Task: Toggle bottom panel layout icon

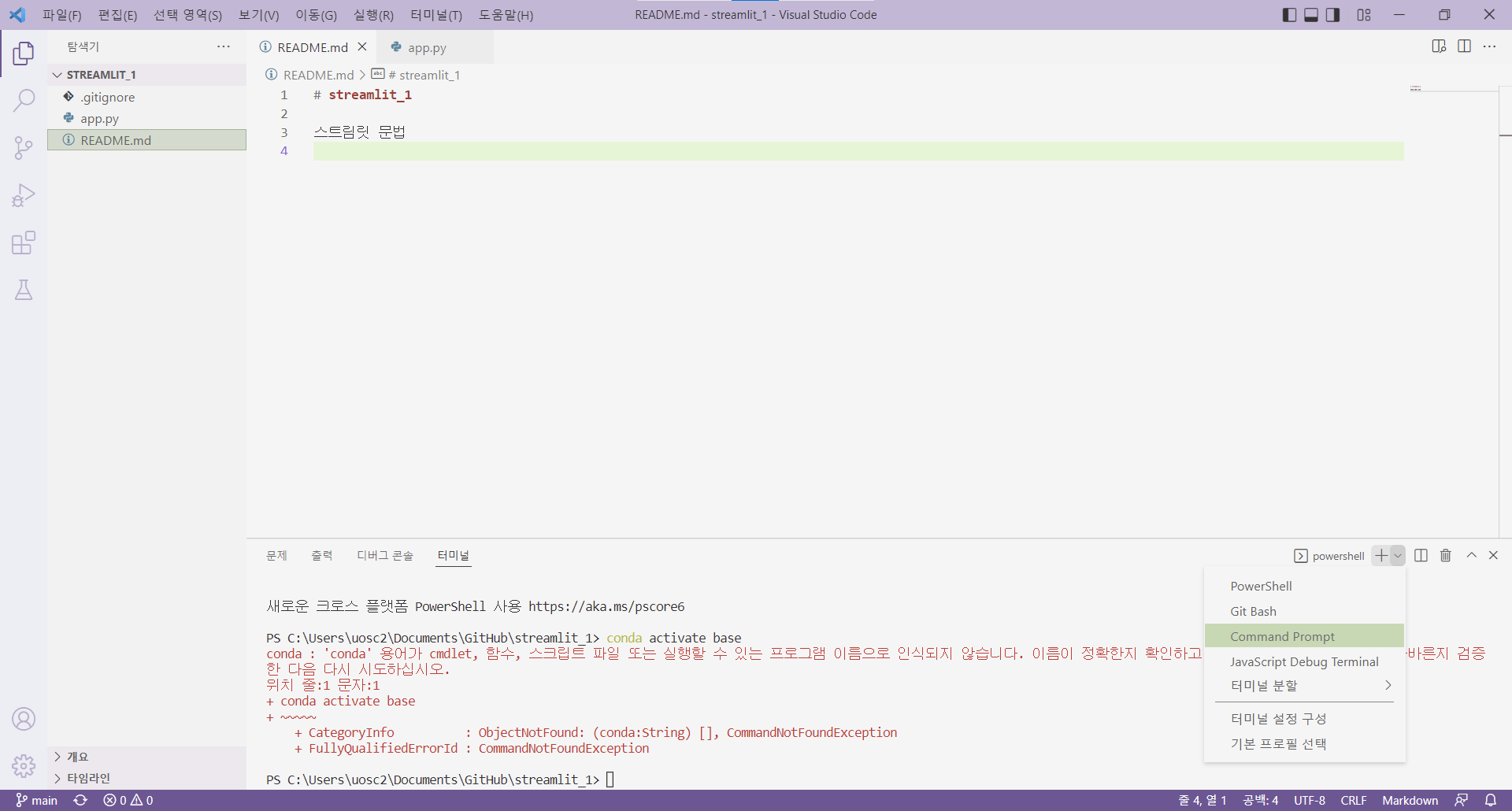Action: click(x=1311, y=15)
